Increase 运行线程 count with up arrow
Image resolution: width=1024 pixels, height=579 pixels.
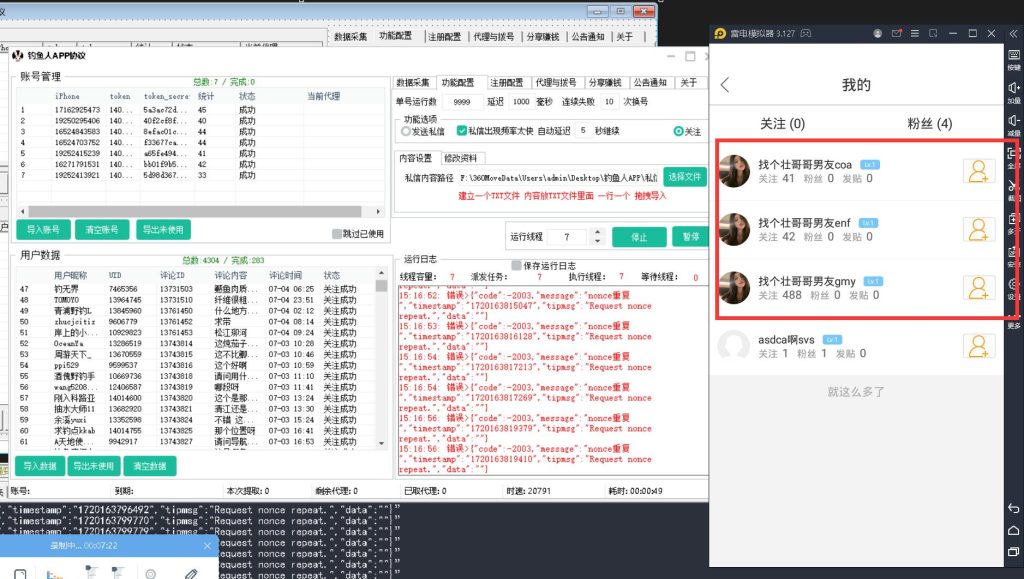click(x=597, y=233)
